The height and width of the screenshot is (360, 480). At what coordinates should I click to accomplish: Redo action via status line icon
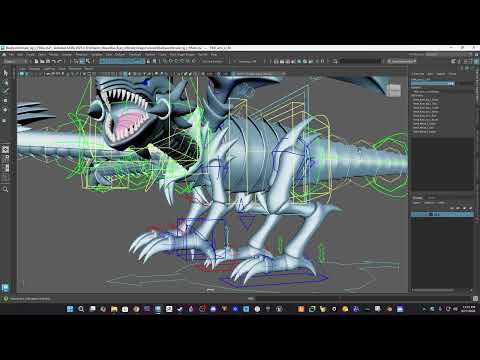click(x=60, y=61)
